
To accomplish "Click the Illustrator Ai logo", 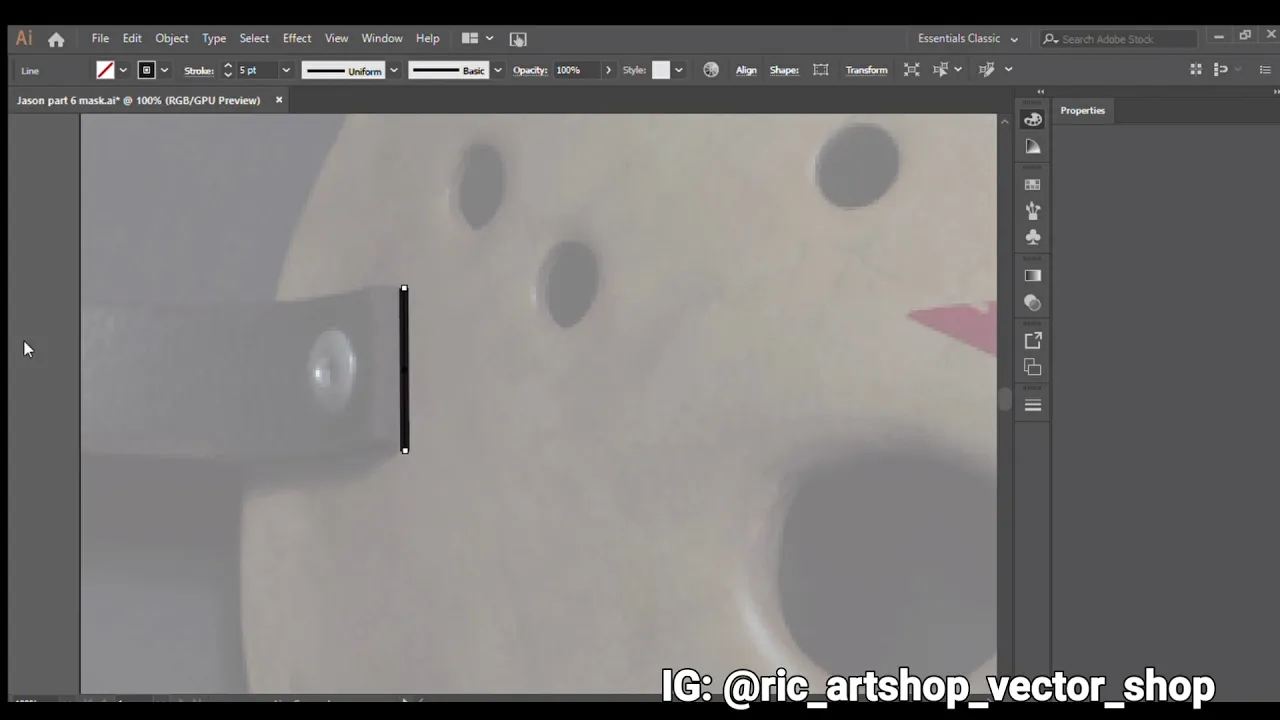I will coord(24,38).
